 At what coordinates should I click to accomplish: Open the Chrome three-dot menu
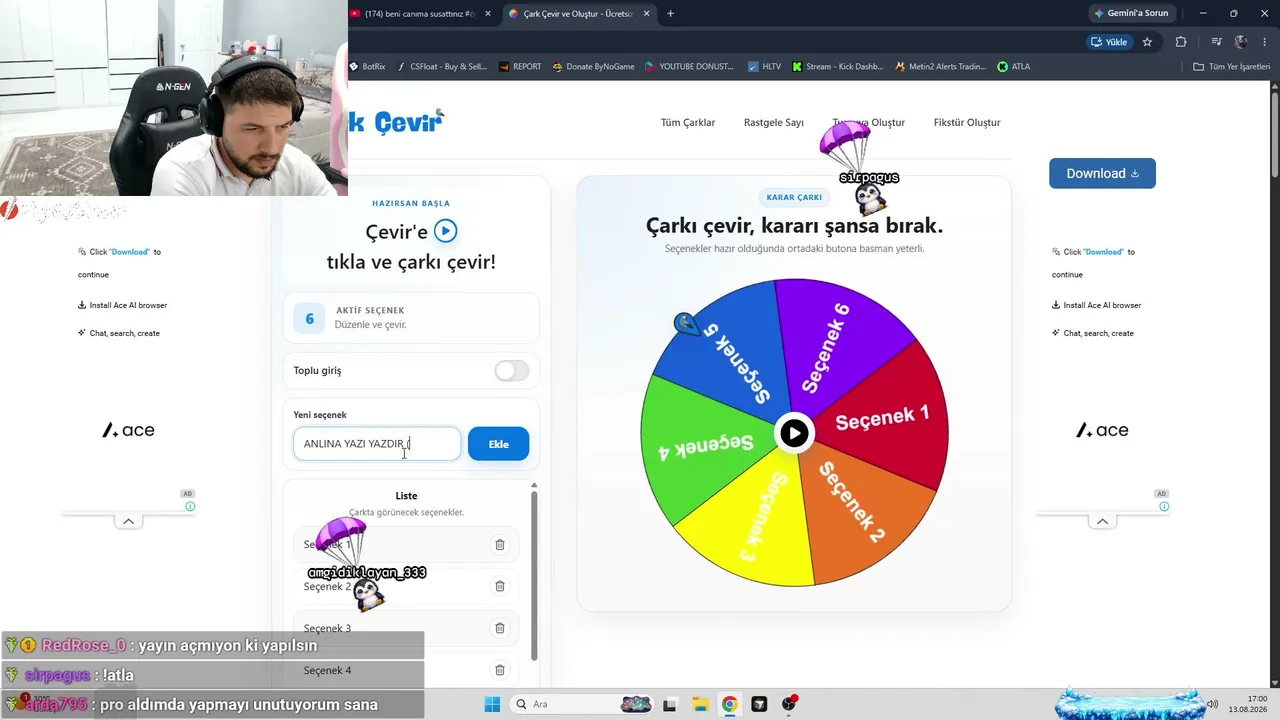pyautogui.click(x=1265, y=42)
